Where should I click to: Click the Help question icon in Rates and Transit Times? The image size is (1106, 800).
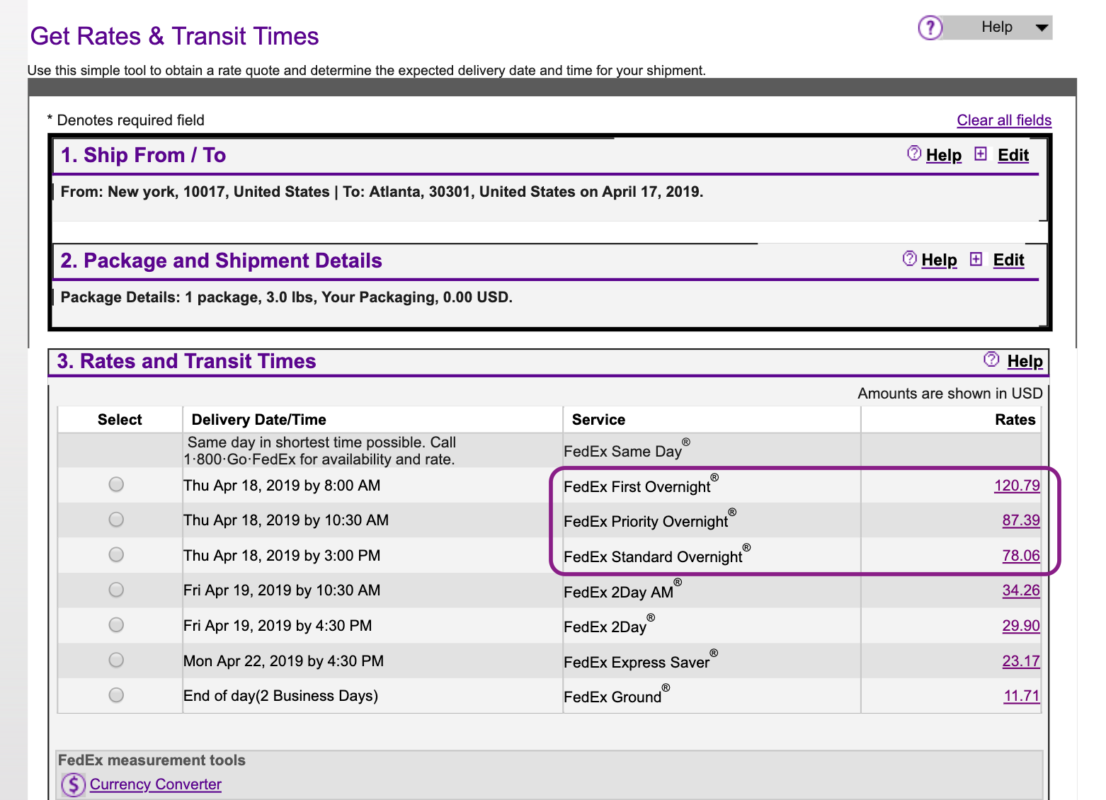(x=991, y=361)
